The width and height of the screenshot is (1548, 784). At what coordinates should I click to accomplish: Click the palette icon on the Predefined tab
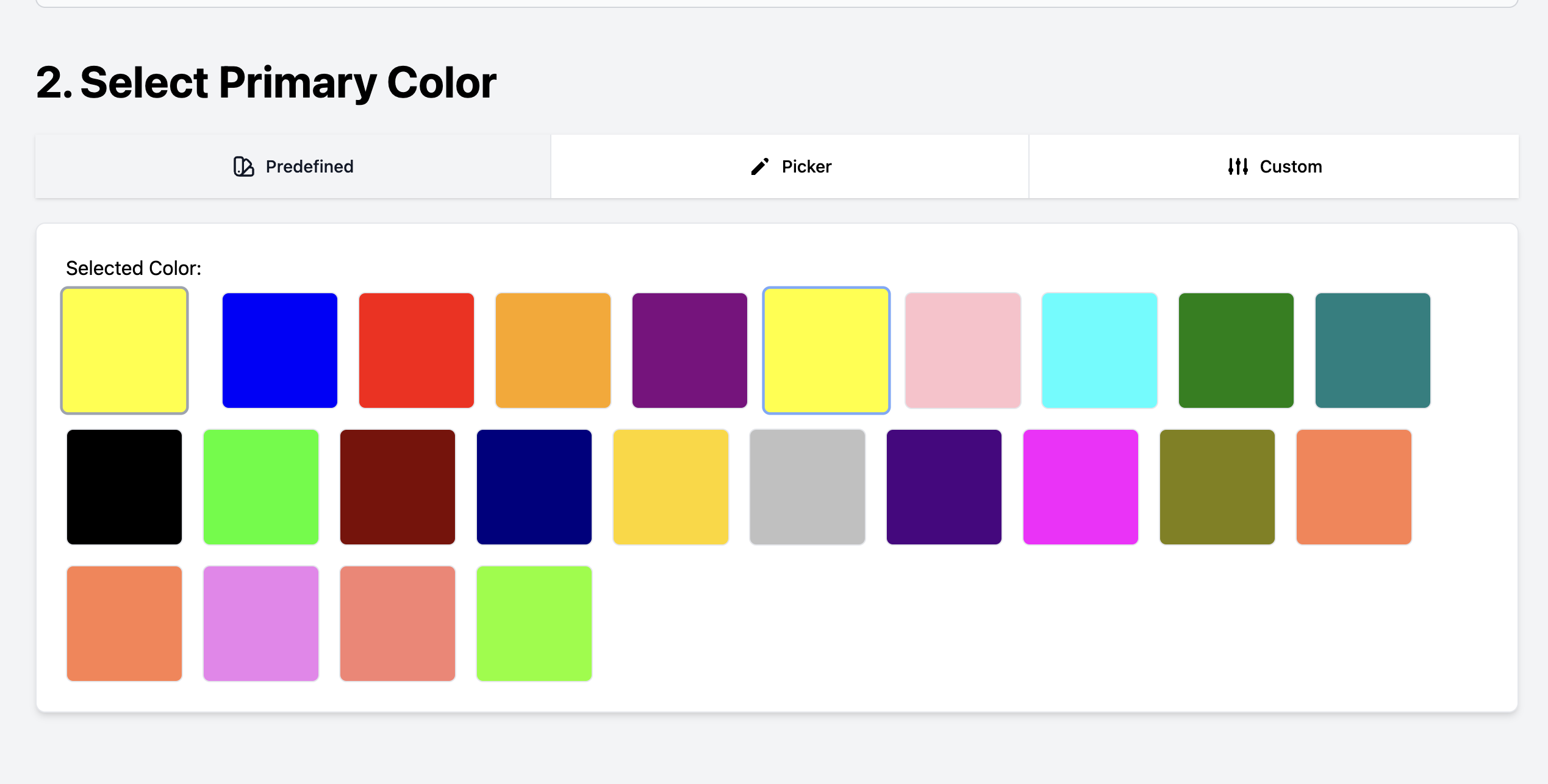click(x=243, y=166)
